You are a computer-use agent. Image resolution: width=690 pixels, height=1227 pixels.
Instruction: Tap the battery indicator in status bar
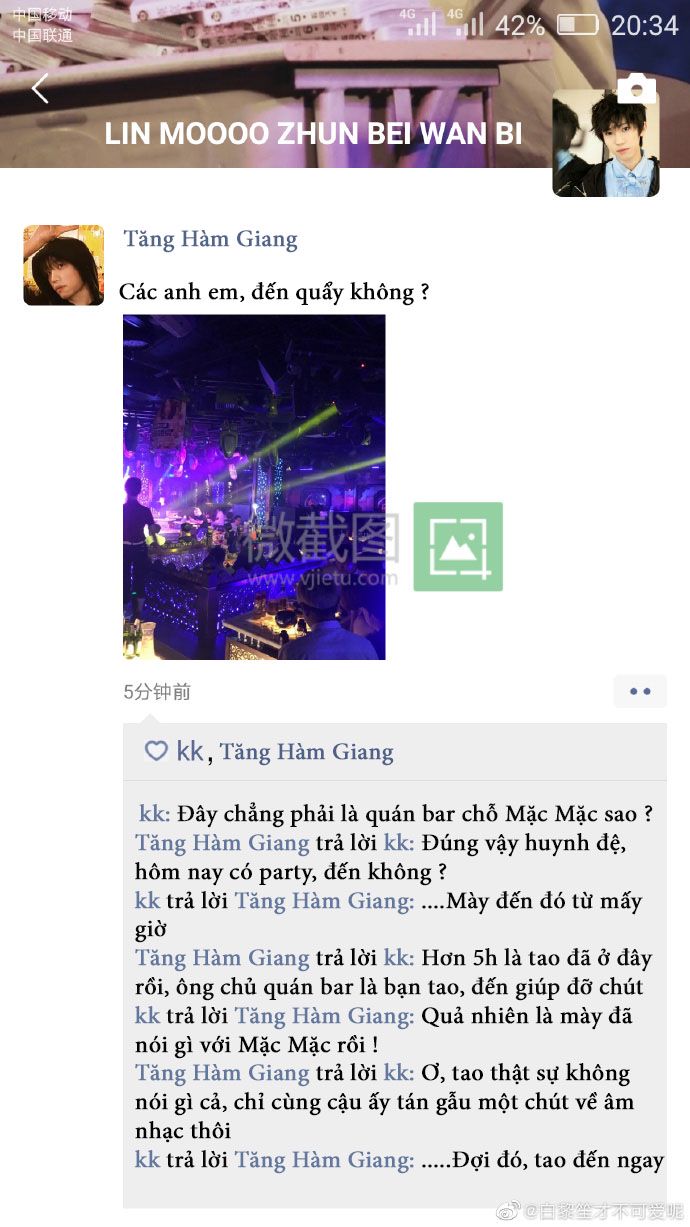[577, 25]
